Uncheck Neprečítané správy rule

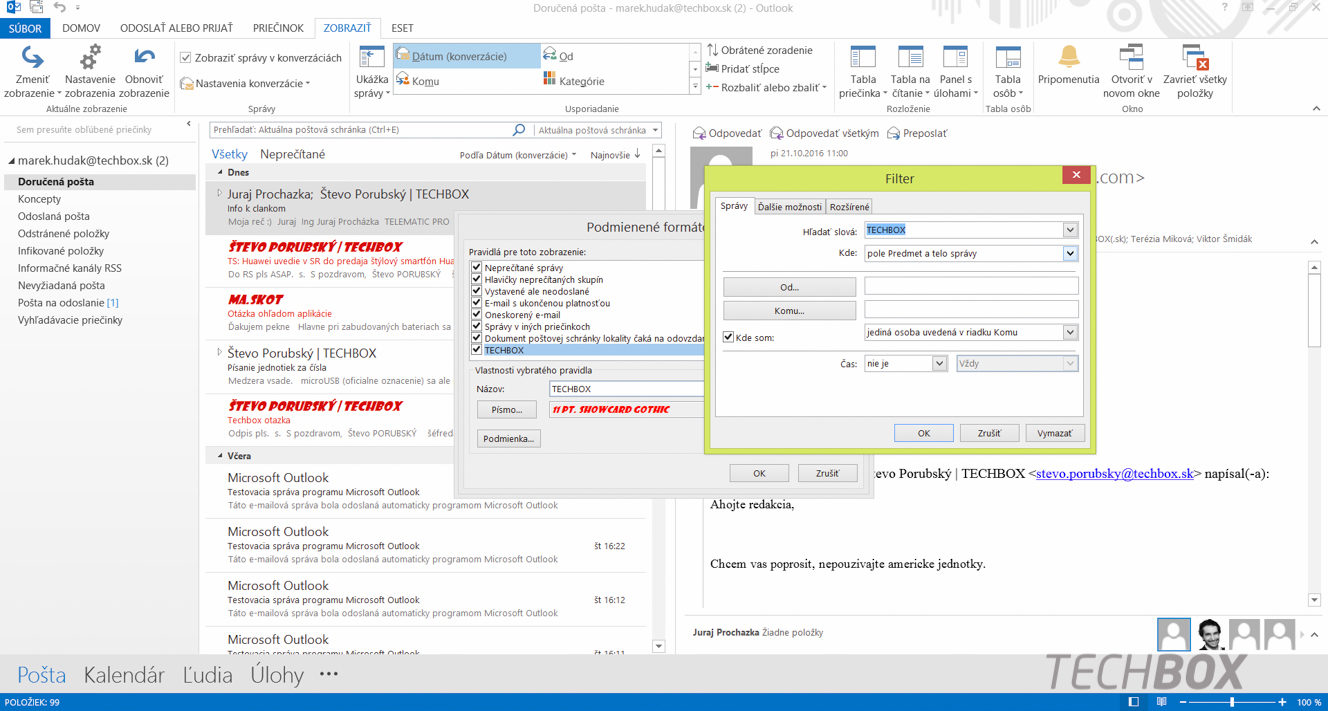click(477, 268)
